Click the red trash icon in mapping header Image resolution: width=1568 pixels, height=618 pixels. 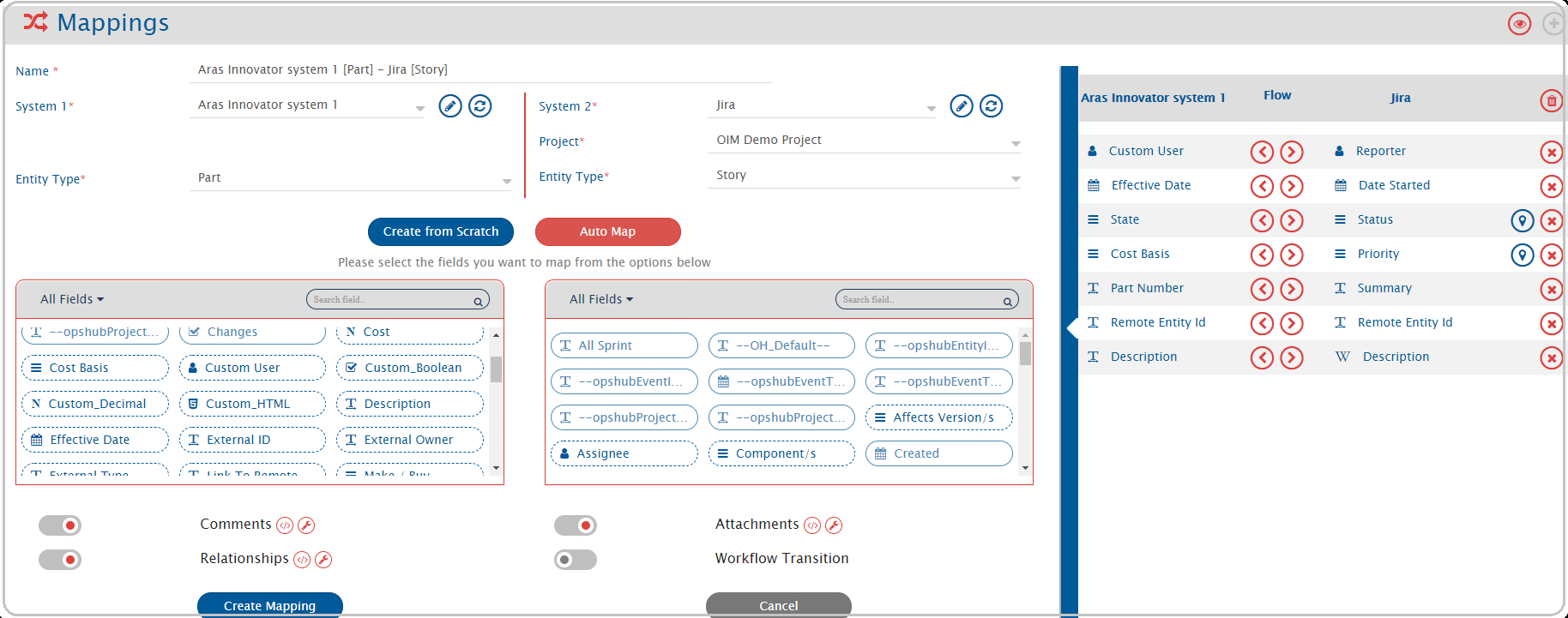tap(1551, 101)
